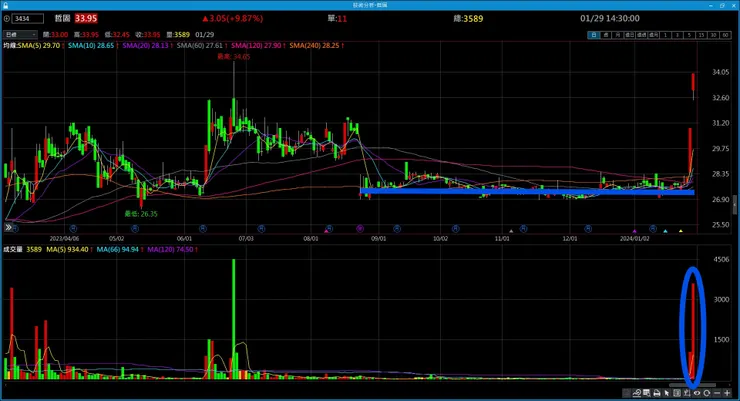Click the yellow triangle event marker
This screenshot has width=740, height=401.
tap(681, 231)
